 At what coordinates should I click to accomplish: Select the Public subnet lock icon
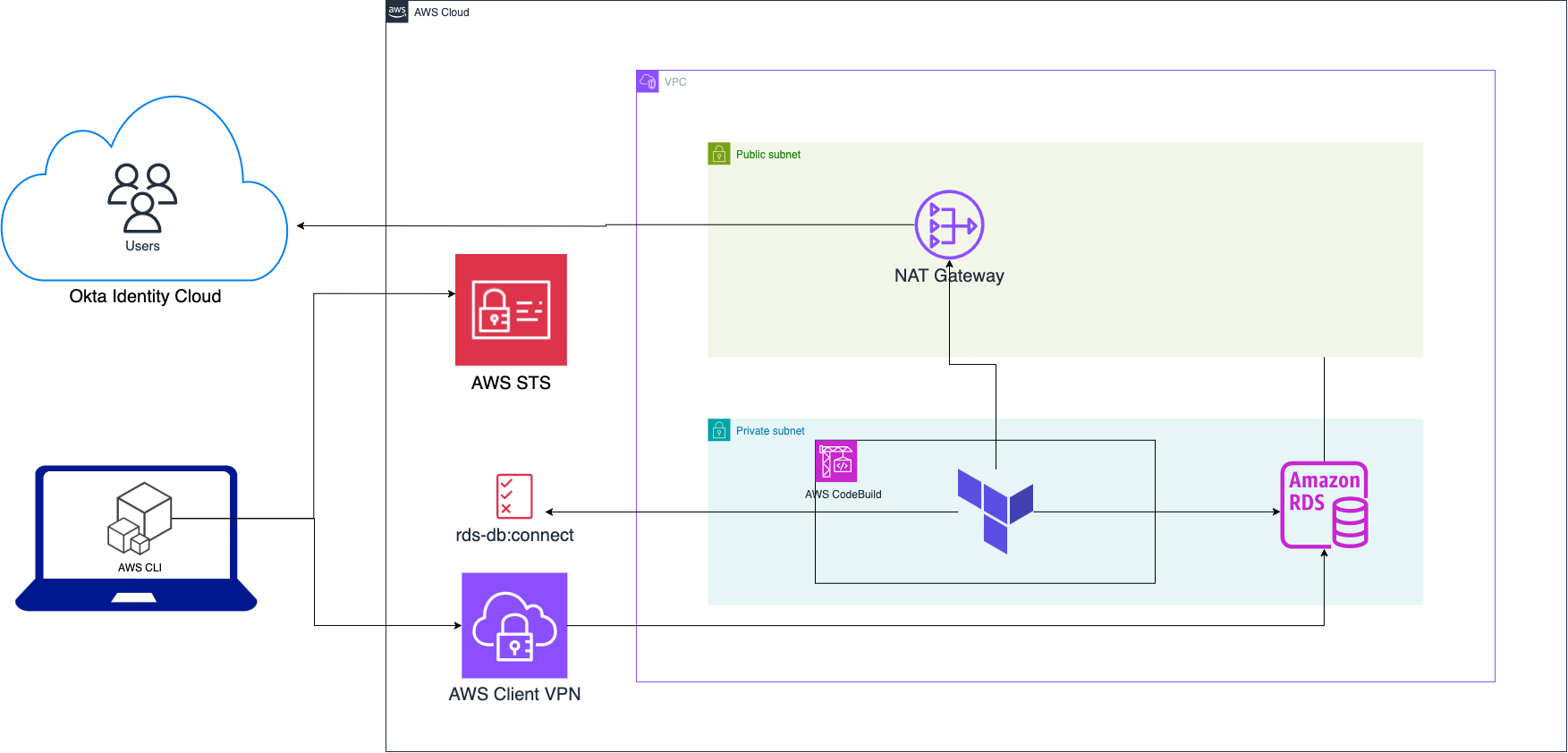(719, 154)
